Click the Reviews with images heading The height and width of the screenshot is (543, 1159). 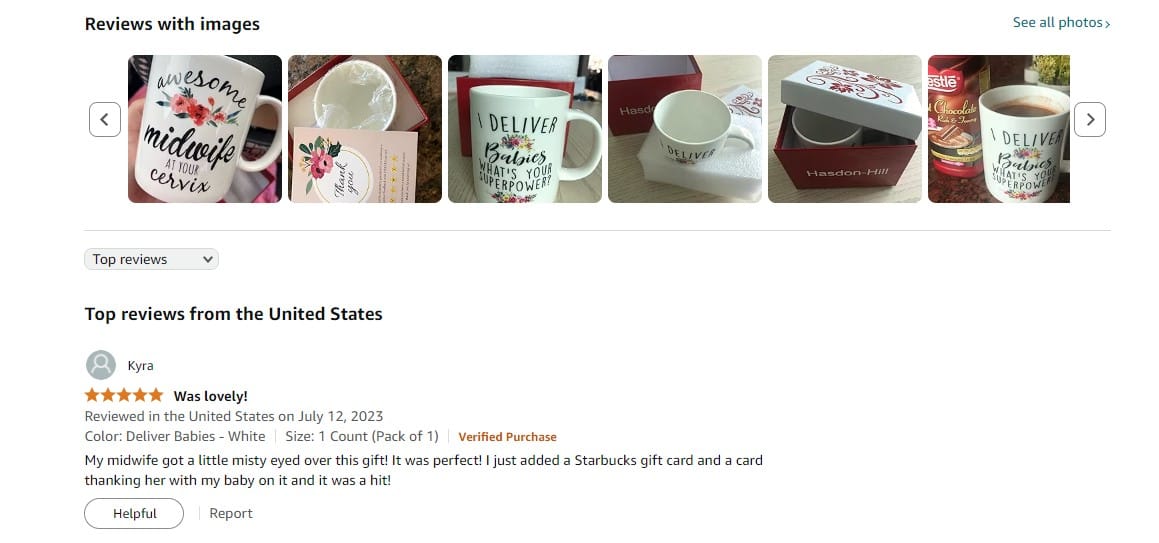click(172, 24)
